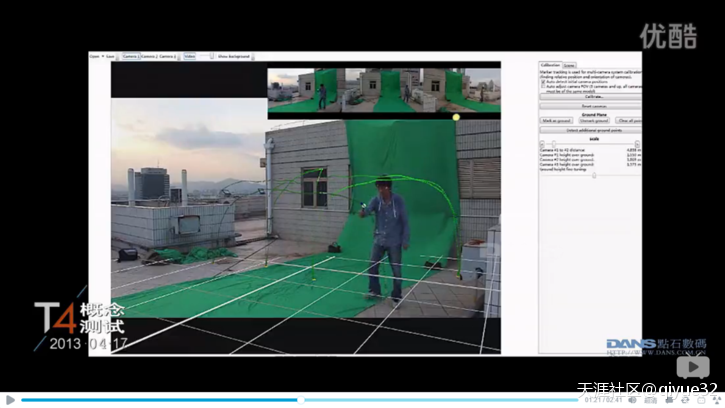The width and height of the screenshot is (725, 408).
Task: Click the Youku logo in the corner
Action: (668, 36)
